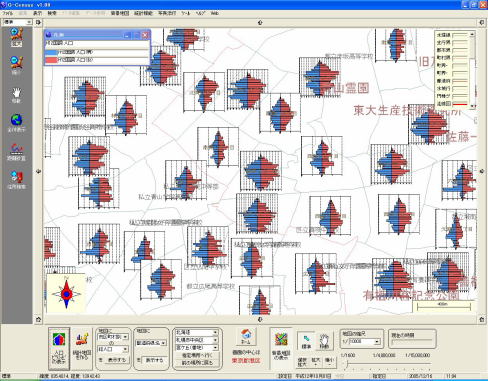Toggle the hand move mode button
This screenshot has height=381, width=488.
[x=324, y=341]
